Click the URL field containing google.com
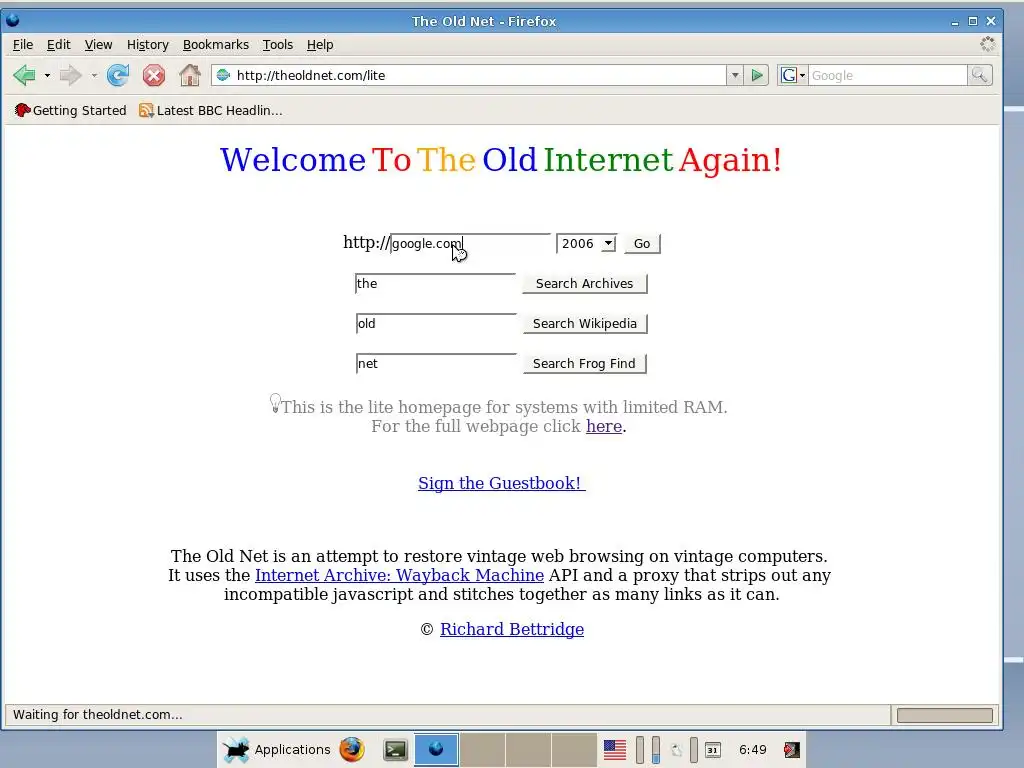The height and width of the screenshot is (768, 1024). tap(471, 244)
